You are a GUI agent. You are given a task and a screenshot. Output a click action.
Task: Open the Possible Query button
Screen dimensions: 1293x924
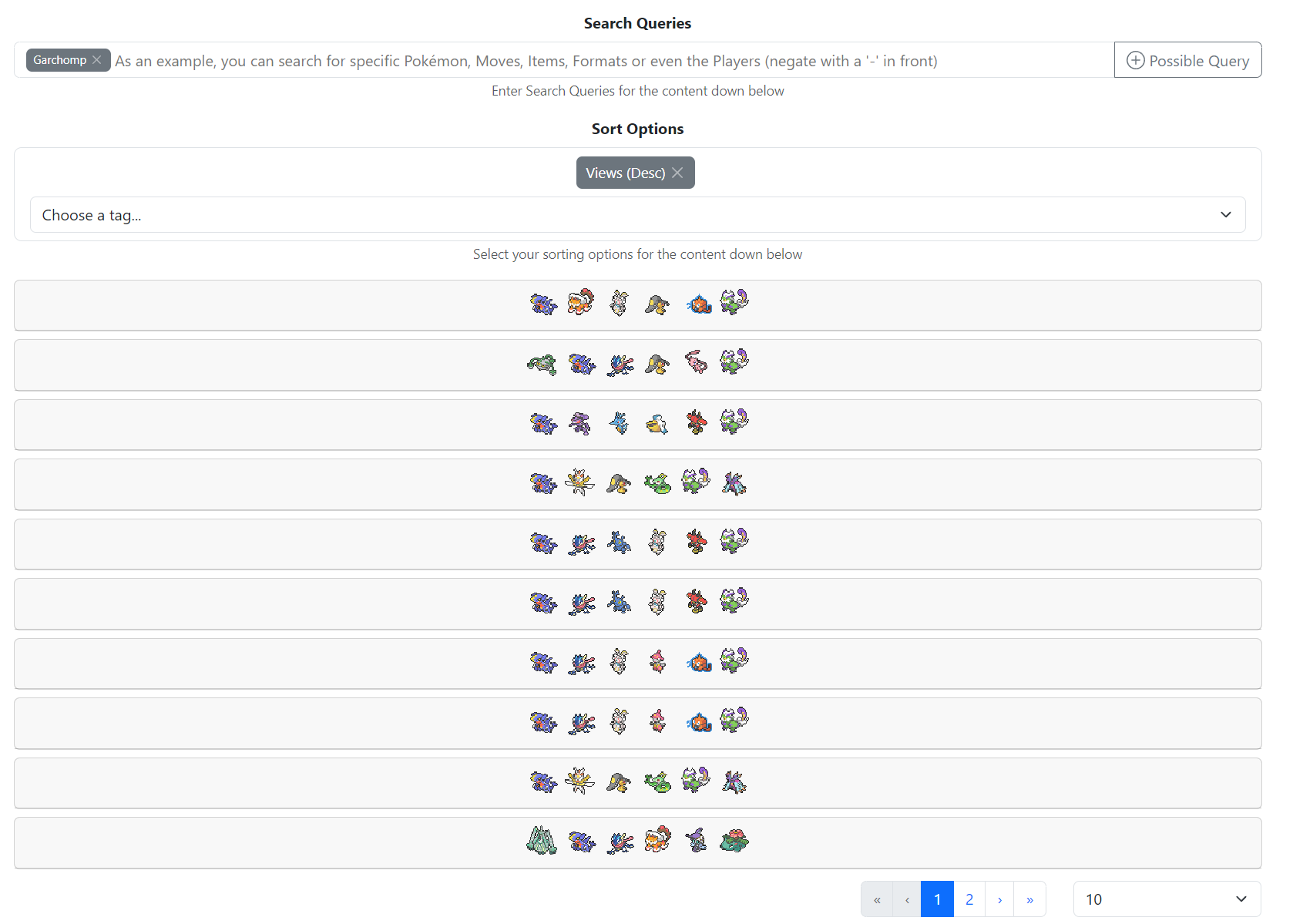1187,60
